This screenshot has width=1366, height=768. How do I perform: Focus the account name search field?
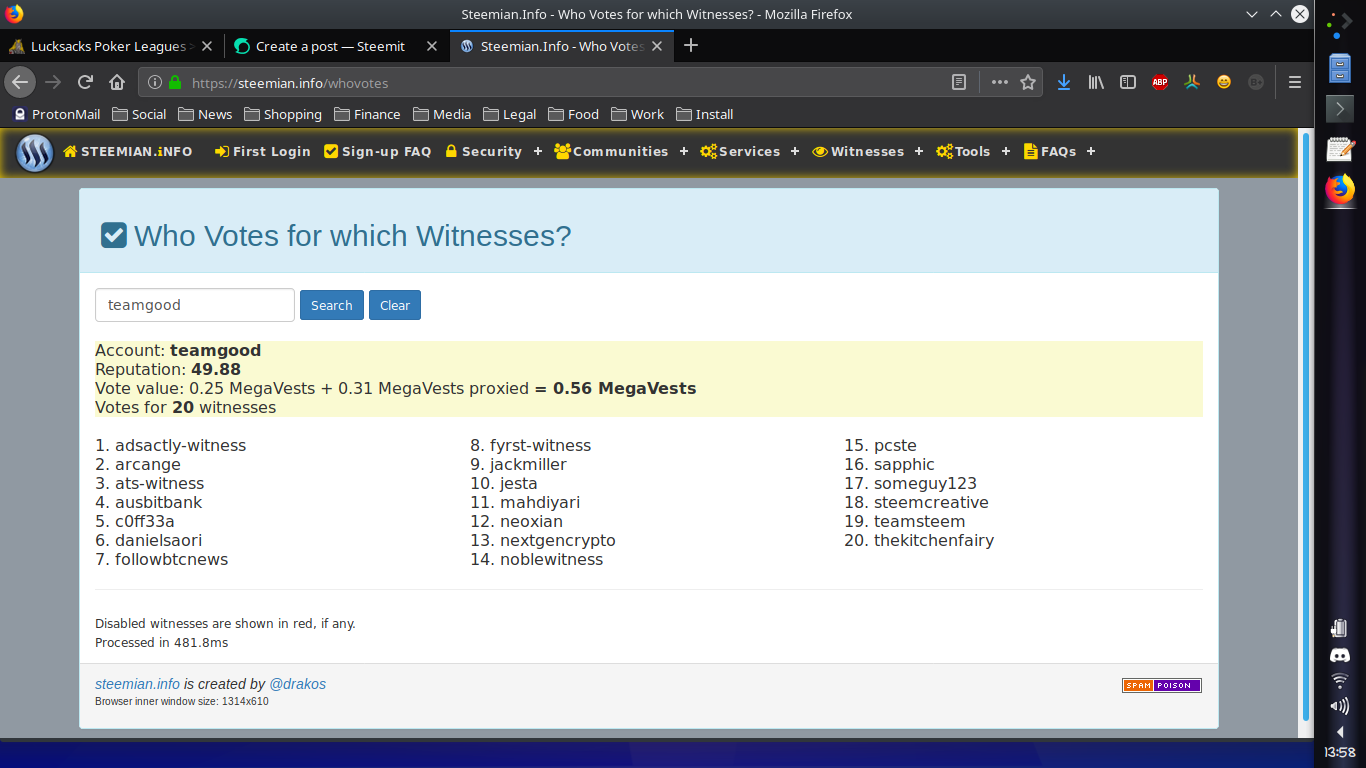pyautogui.click(x=195, y=305)
